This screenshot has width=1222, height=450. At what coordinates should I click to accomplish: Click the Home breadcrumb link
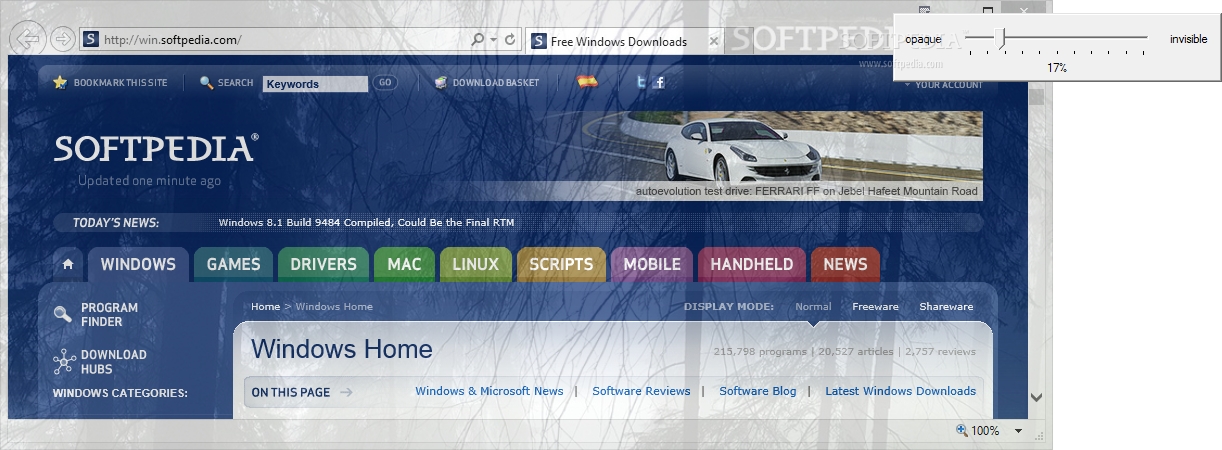[265, 307]
